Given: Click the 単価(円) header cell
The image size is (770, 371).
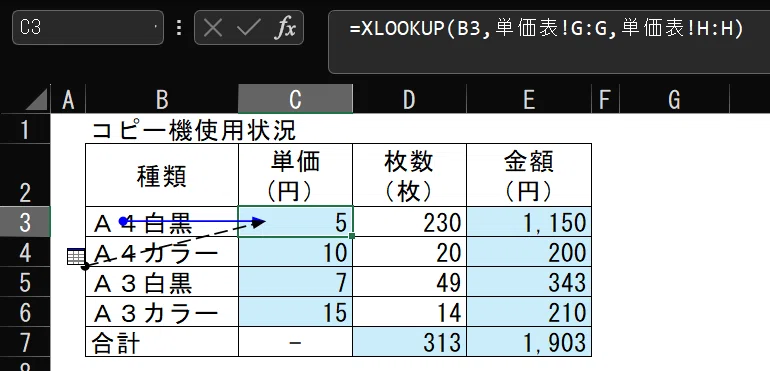Looking at the screenshot, I should pyautogui.click(x=295, y=175).
